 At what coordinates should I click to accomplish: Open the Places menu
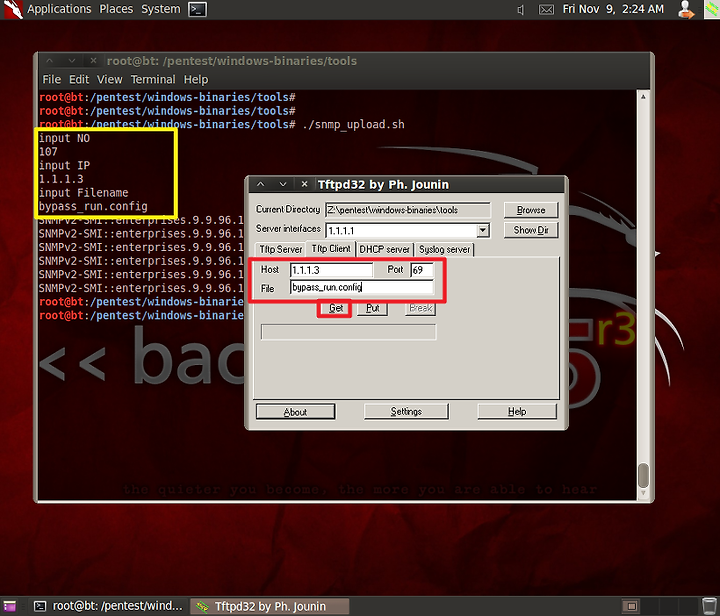116,9
